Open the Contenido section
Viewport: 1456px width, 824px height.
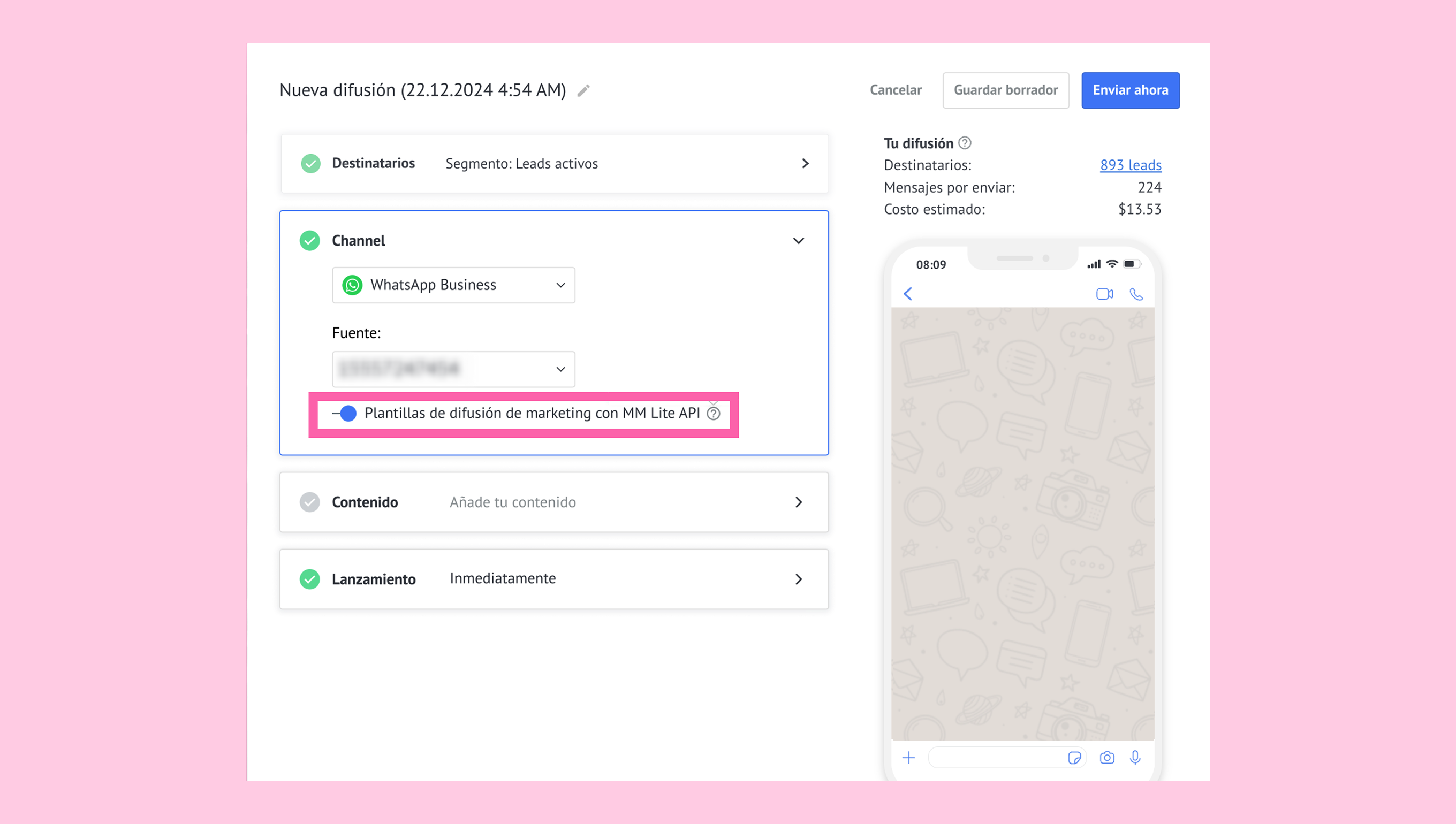(x=798, y=502)
